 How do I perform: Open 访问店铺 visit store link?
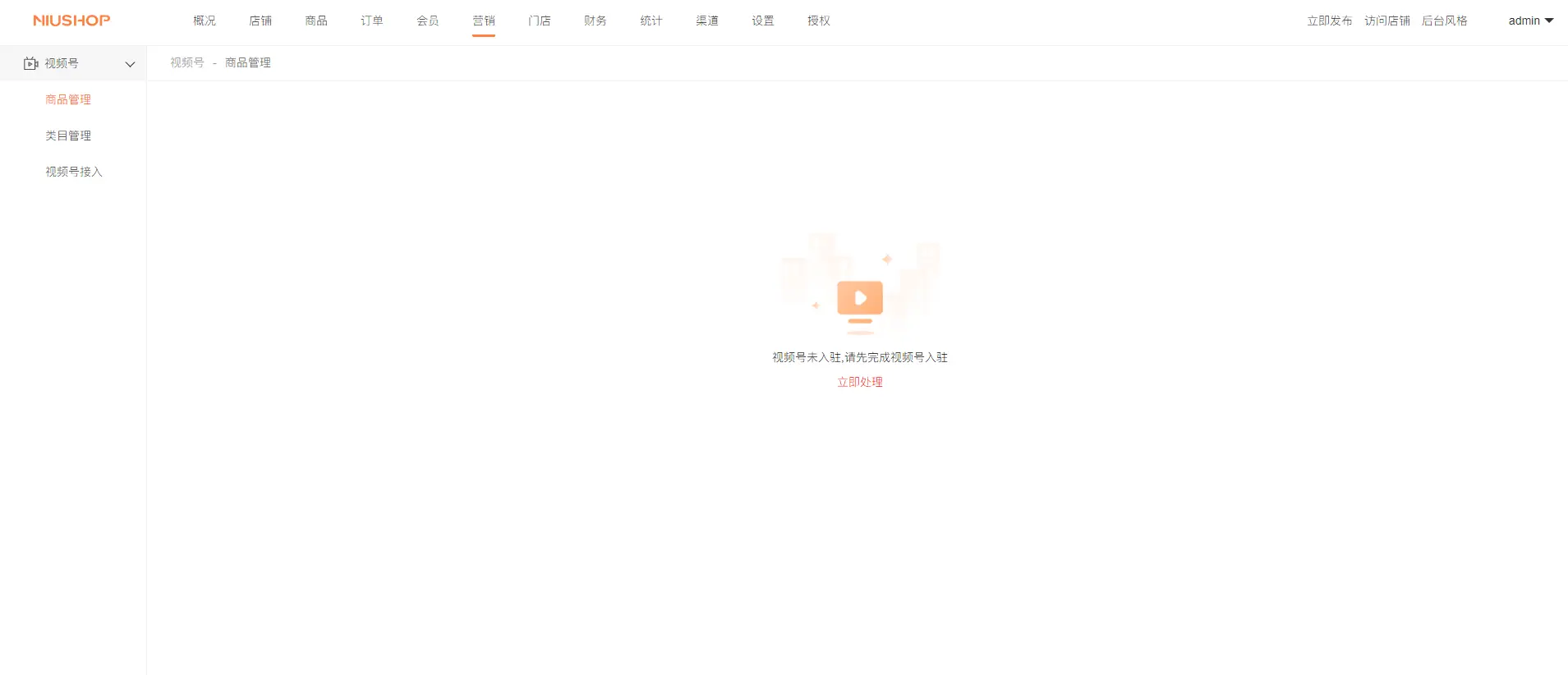1387,21
